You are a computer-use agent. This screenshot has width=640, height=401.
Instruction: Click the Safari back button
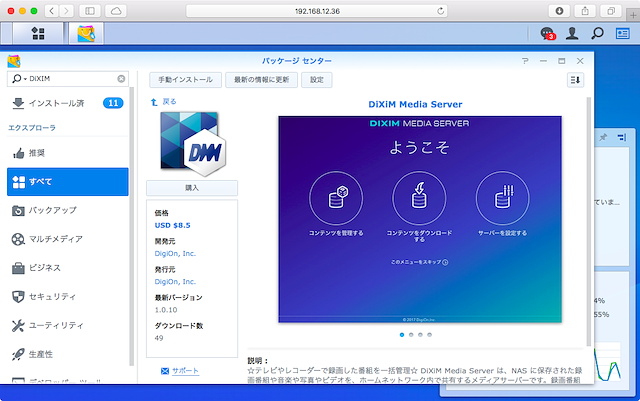51,11
